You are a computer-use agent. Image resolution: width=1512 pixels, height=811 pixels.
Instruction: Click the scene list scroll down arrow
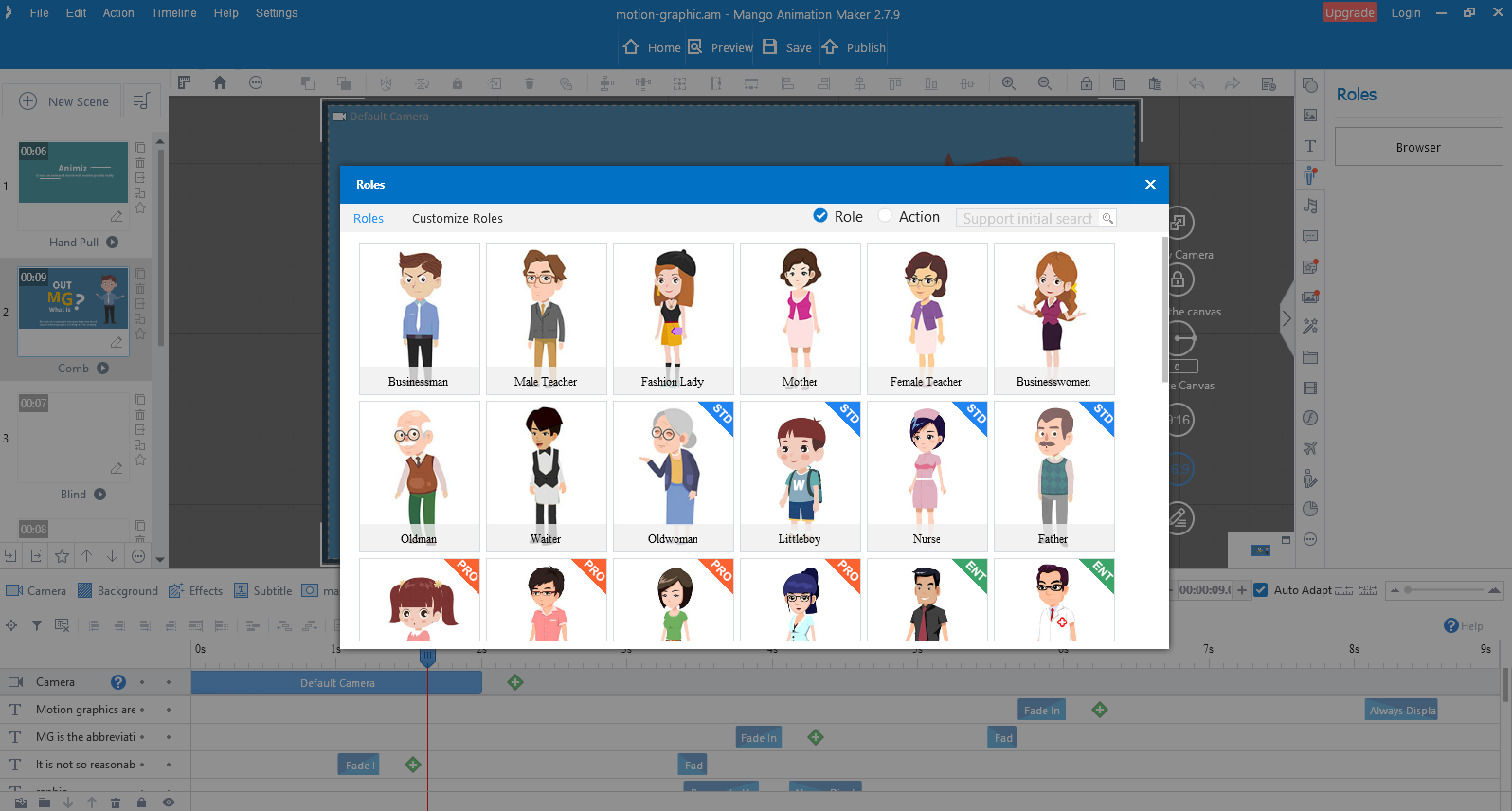point(160,559)
